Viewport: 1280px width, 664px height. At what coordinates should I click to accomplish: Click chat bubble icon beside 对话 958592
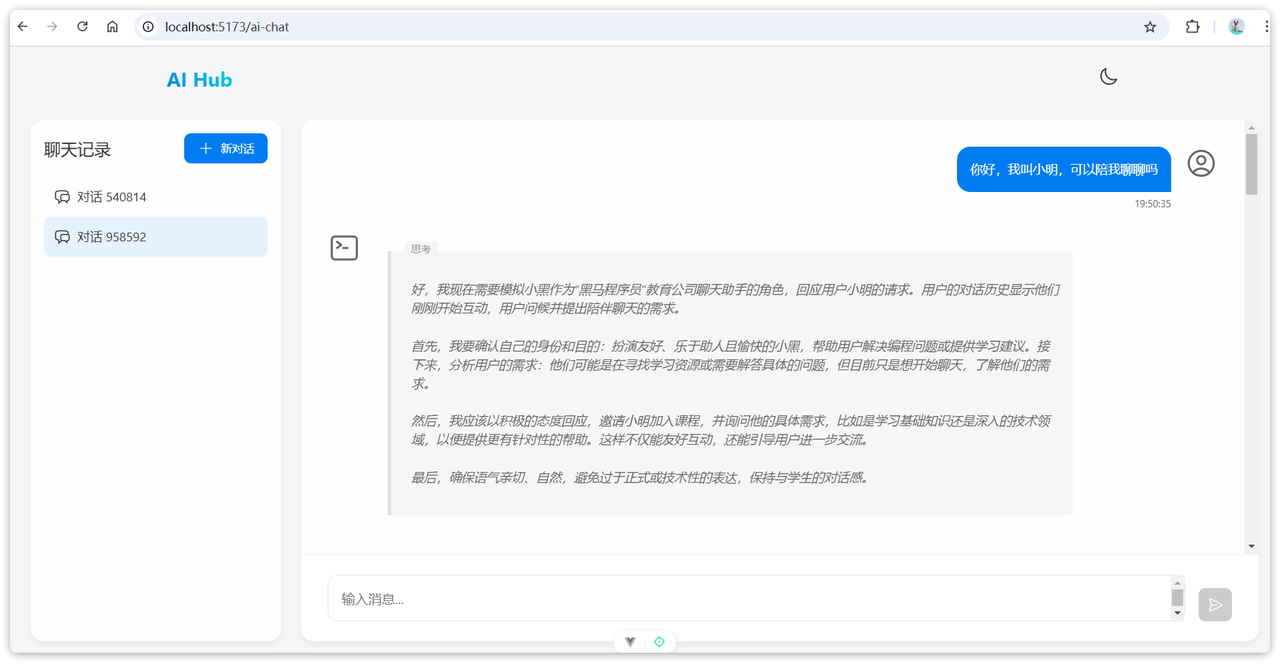pos(62,237)
